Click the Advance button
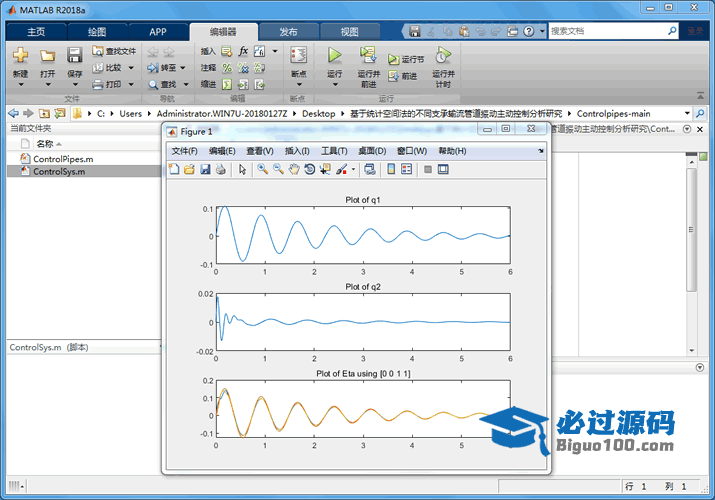 coord(403,76)
